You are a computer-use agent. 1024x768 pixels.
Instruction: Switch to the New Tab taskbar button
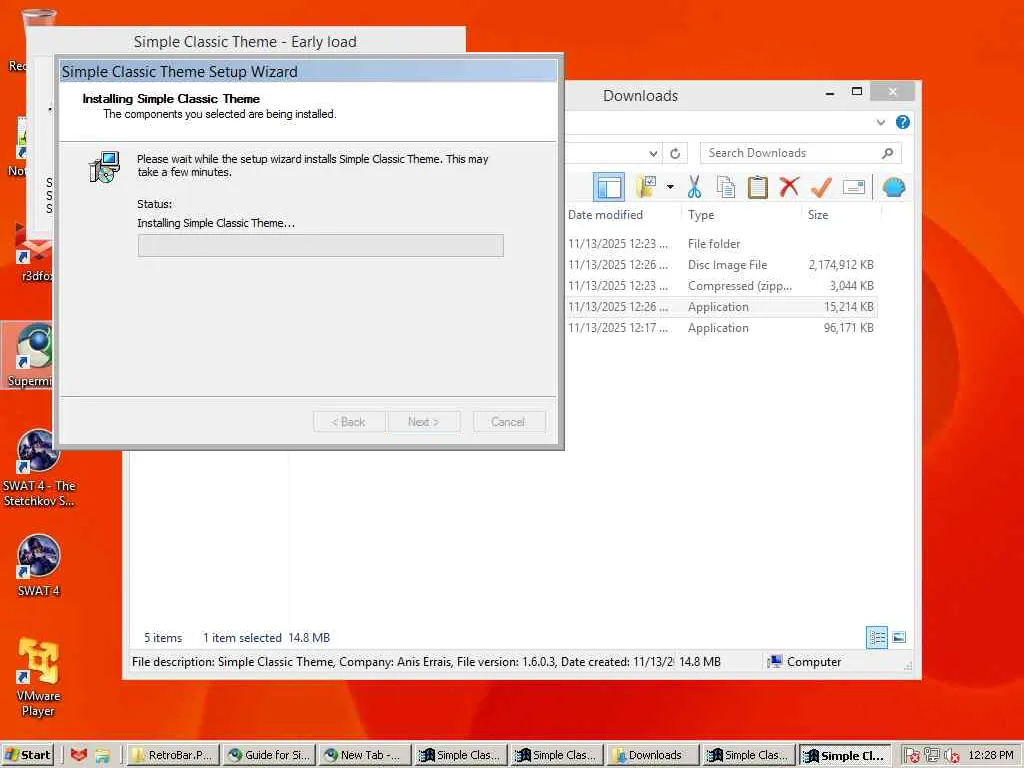point(364,755)
